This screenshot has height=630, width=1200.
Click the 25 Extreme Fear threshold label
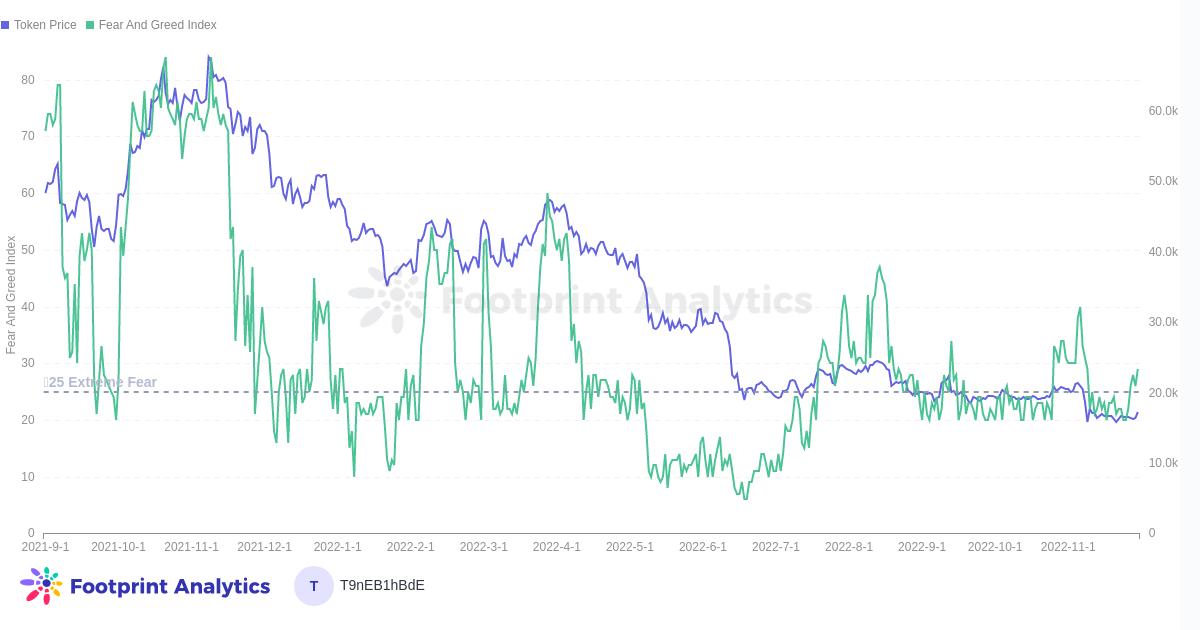pyautogui.click(x=101, y=382)
